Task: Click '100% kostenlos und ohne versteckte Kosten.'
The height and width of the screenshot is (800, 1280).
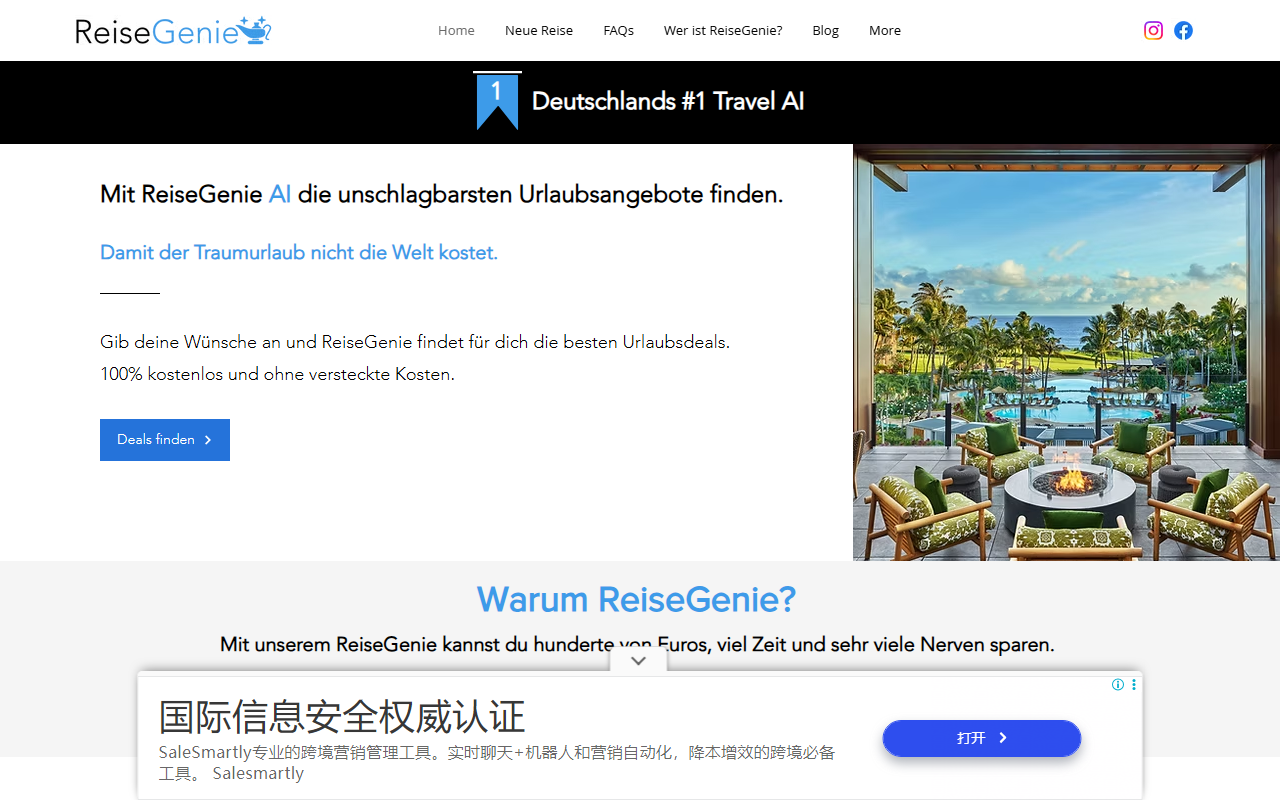Action: [x=277, y=374]
